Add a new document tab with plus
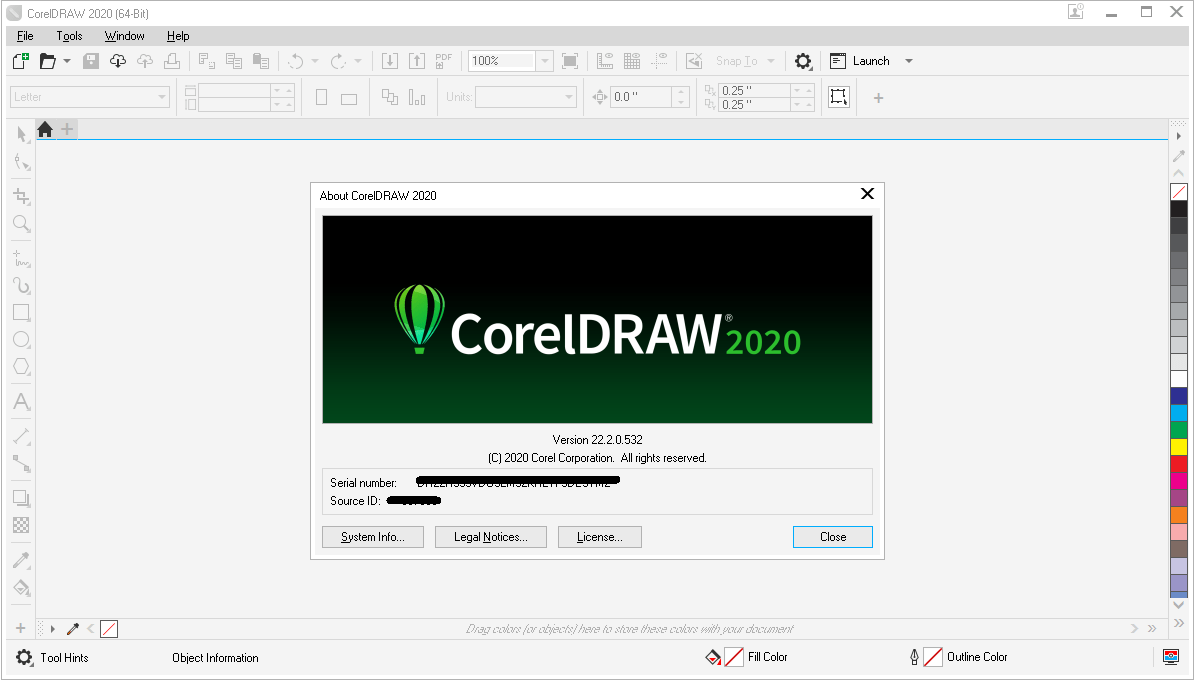 tap(67, 130)
